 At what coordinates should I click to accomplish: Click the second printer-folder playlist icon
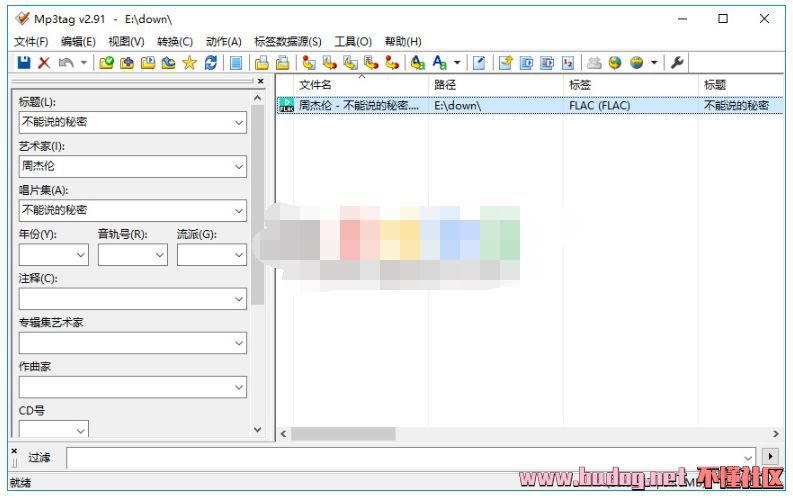point(282,63)
